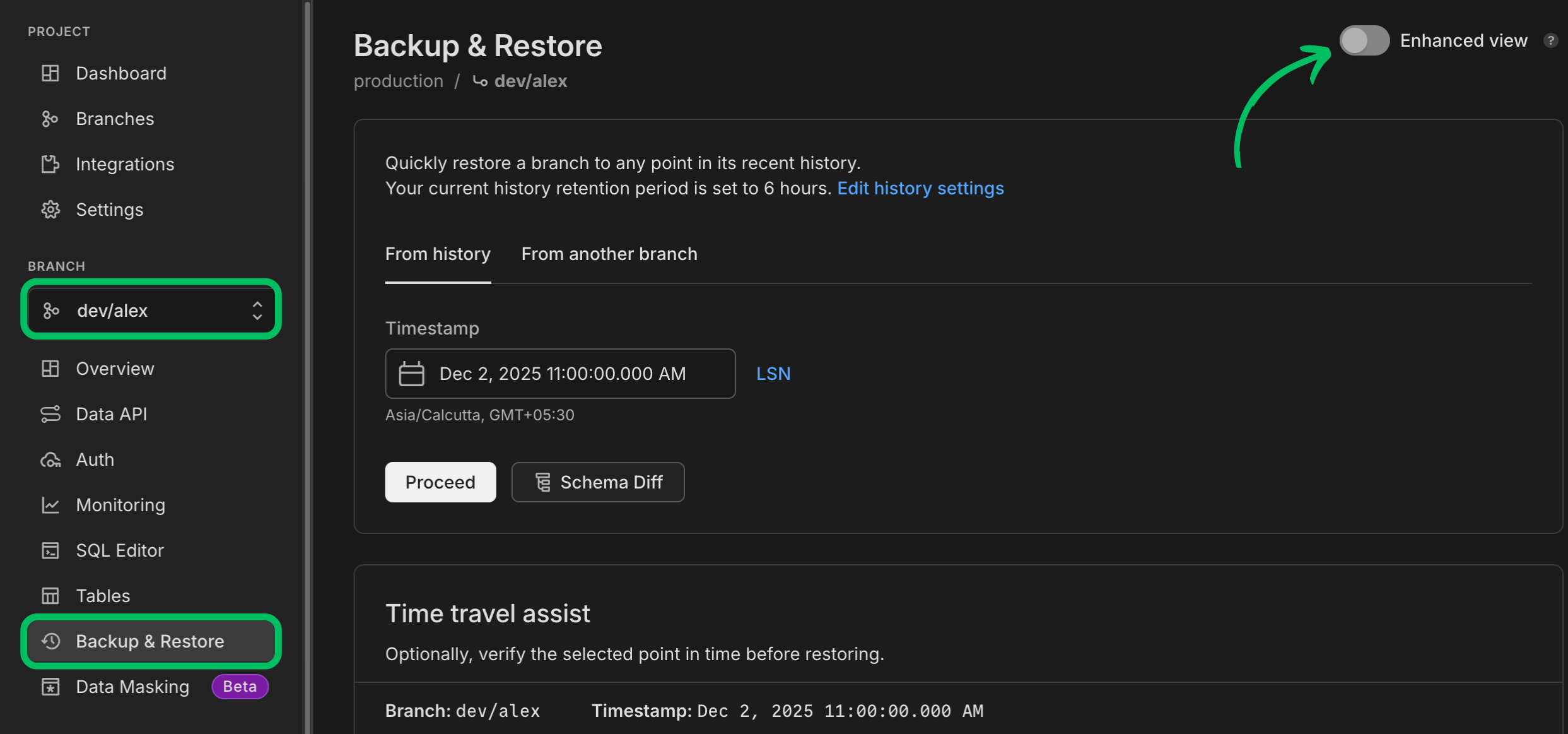Viewport: 1568px width, 734px height.
Task: Toggle to the Data Masking Beta feature
Action: pyautogui.click(x=132, y=687)
